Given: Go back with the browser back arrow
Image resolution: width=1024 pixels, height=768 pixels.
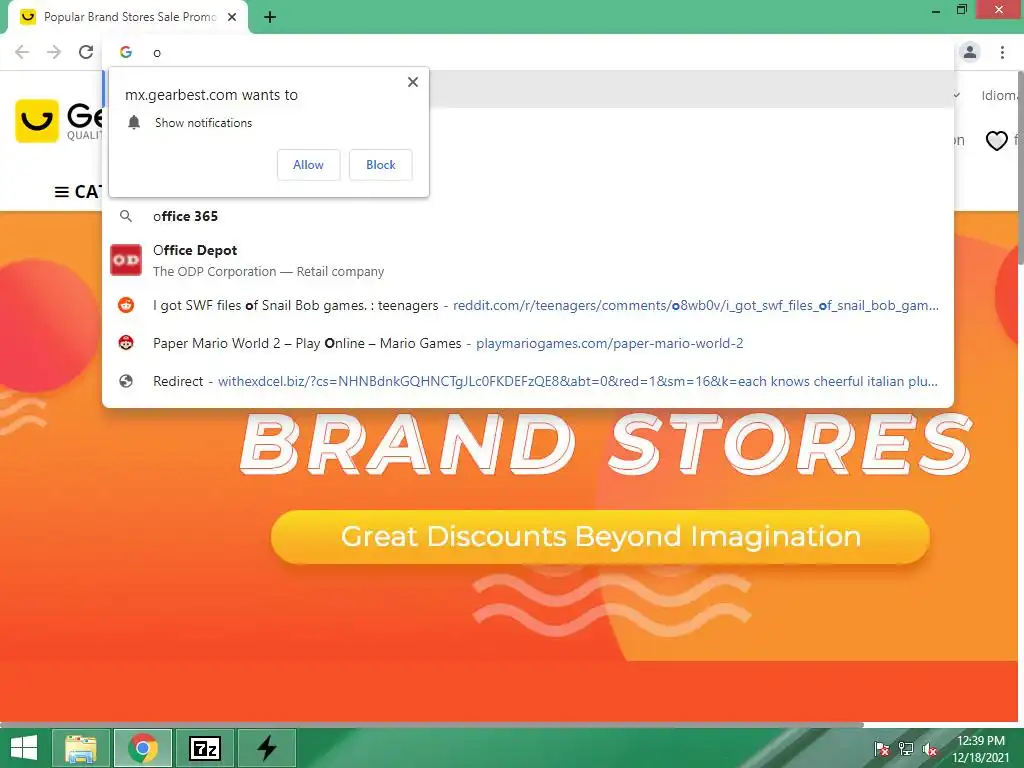Looking at the screenshot, I should [x=22, y=52].
